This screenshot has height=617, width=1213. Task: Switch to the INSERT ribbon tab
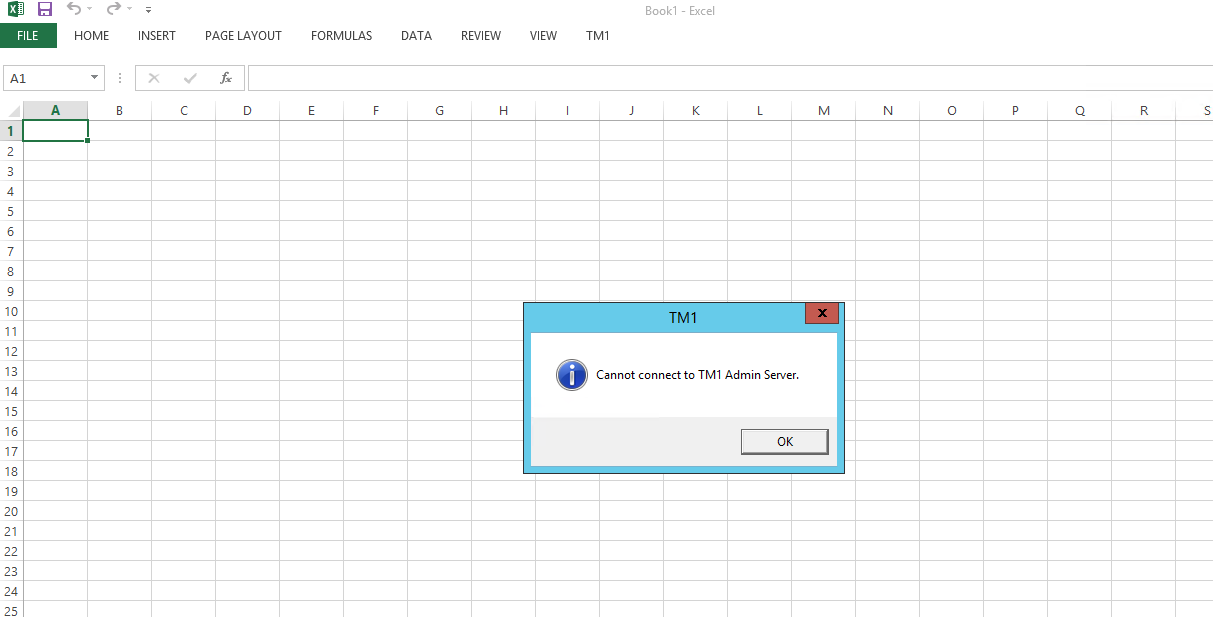(x=157, y=35)
